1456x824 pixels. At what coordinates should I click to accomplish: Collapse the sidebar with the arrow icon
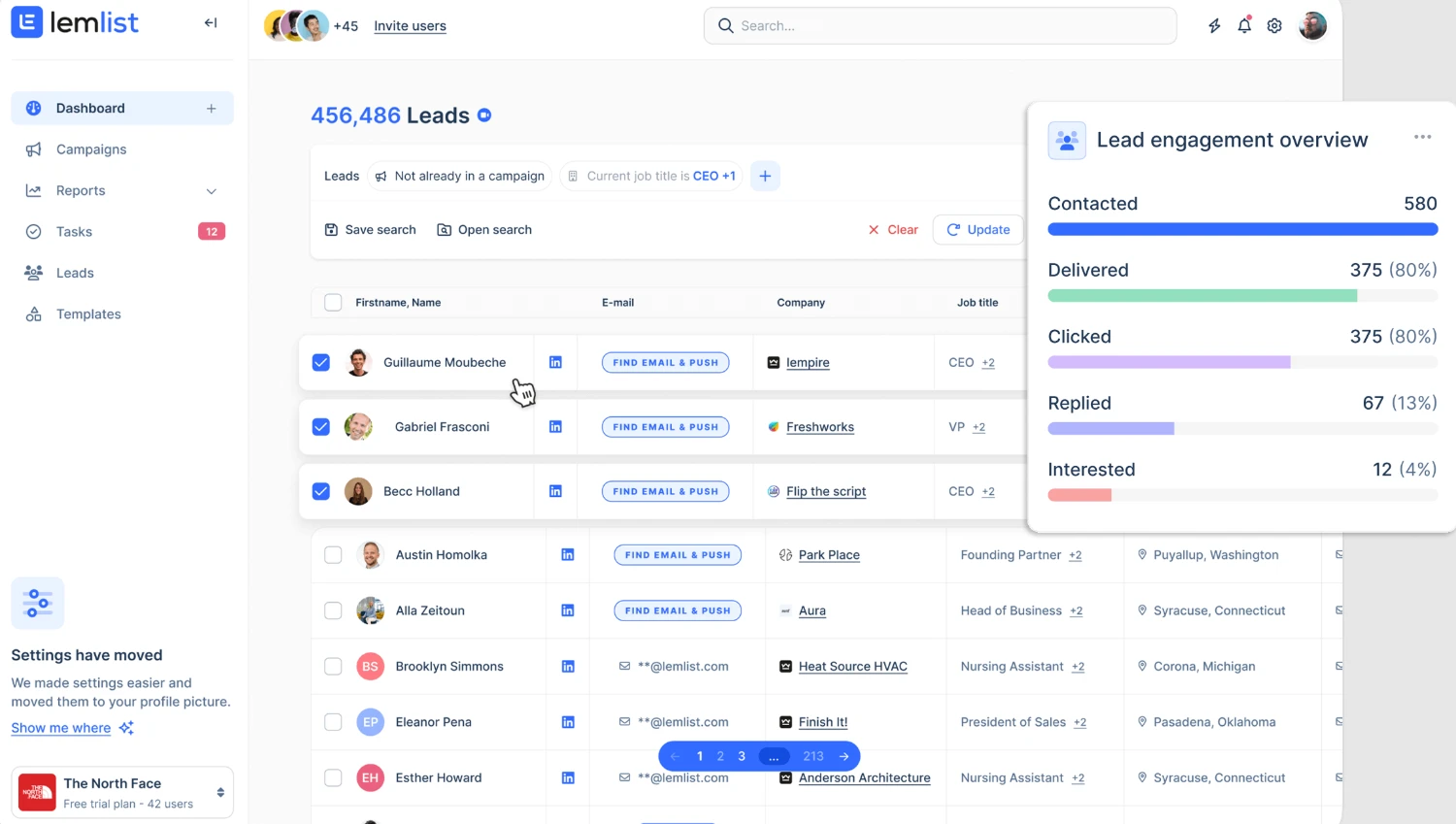(x=211, y=23)
